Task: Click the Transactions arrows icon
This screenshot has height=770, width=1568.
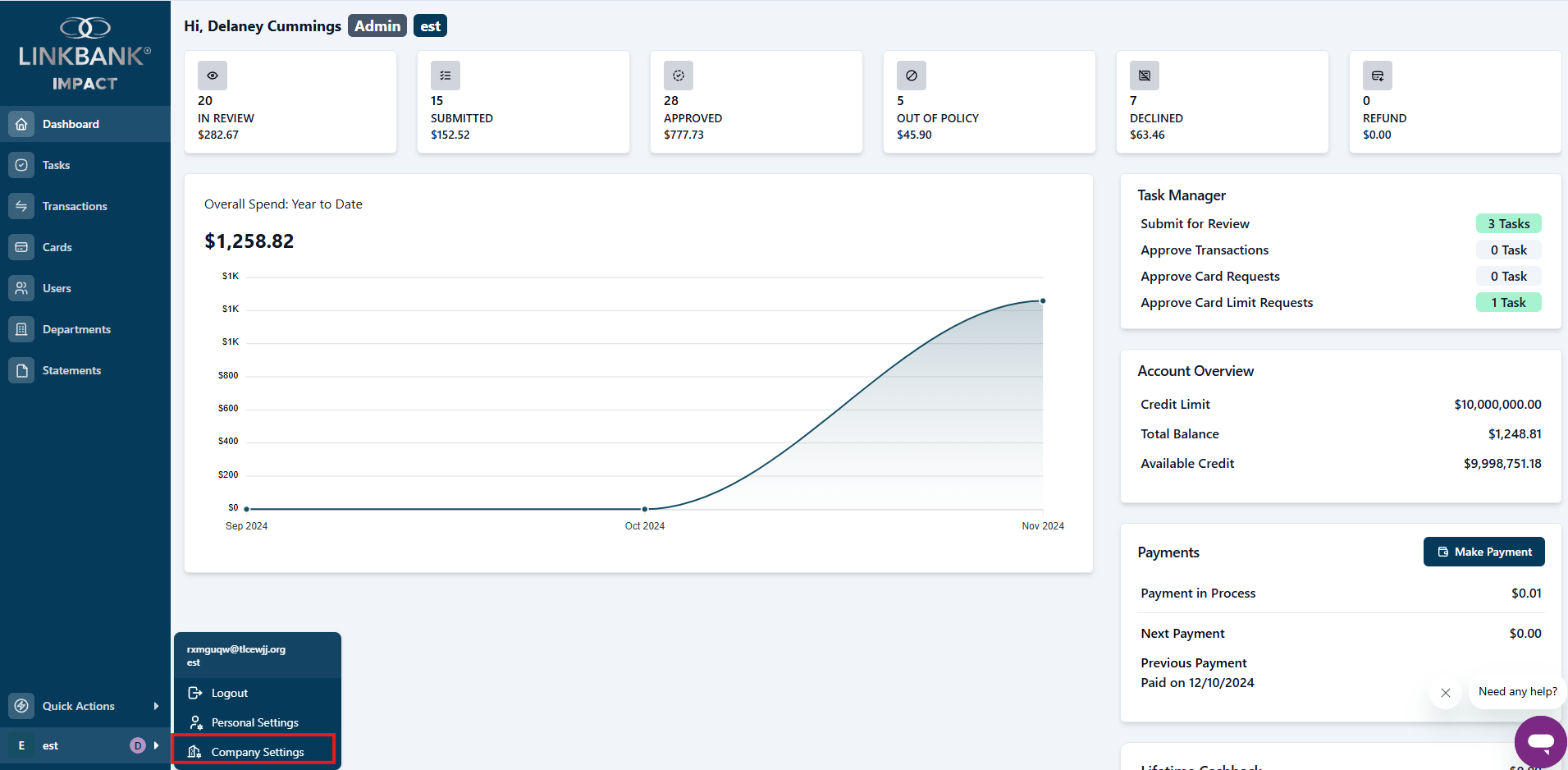Action: tap(21, 206)
